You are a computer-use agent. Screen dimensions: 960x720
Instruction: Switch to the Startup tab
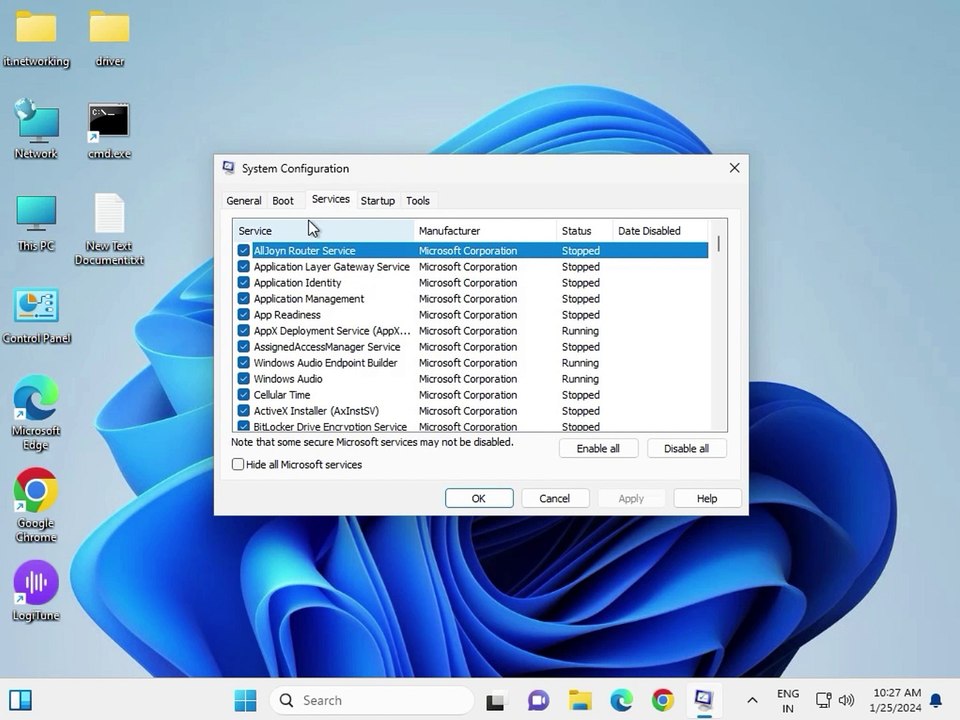(378, 200)
